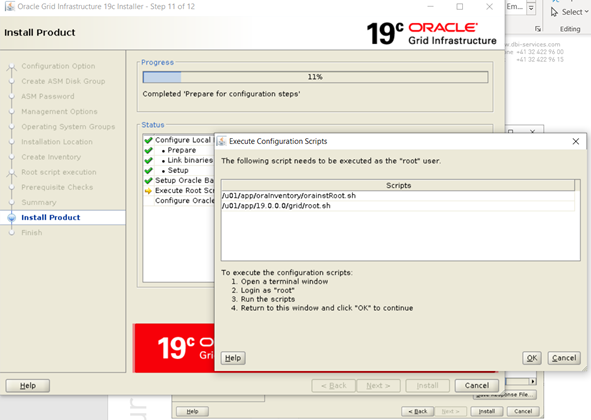Click green checkmark beside Configure Local

(x=149, y=140)
